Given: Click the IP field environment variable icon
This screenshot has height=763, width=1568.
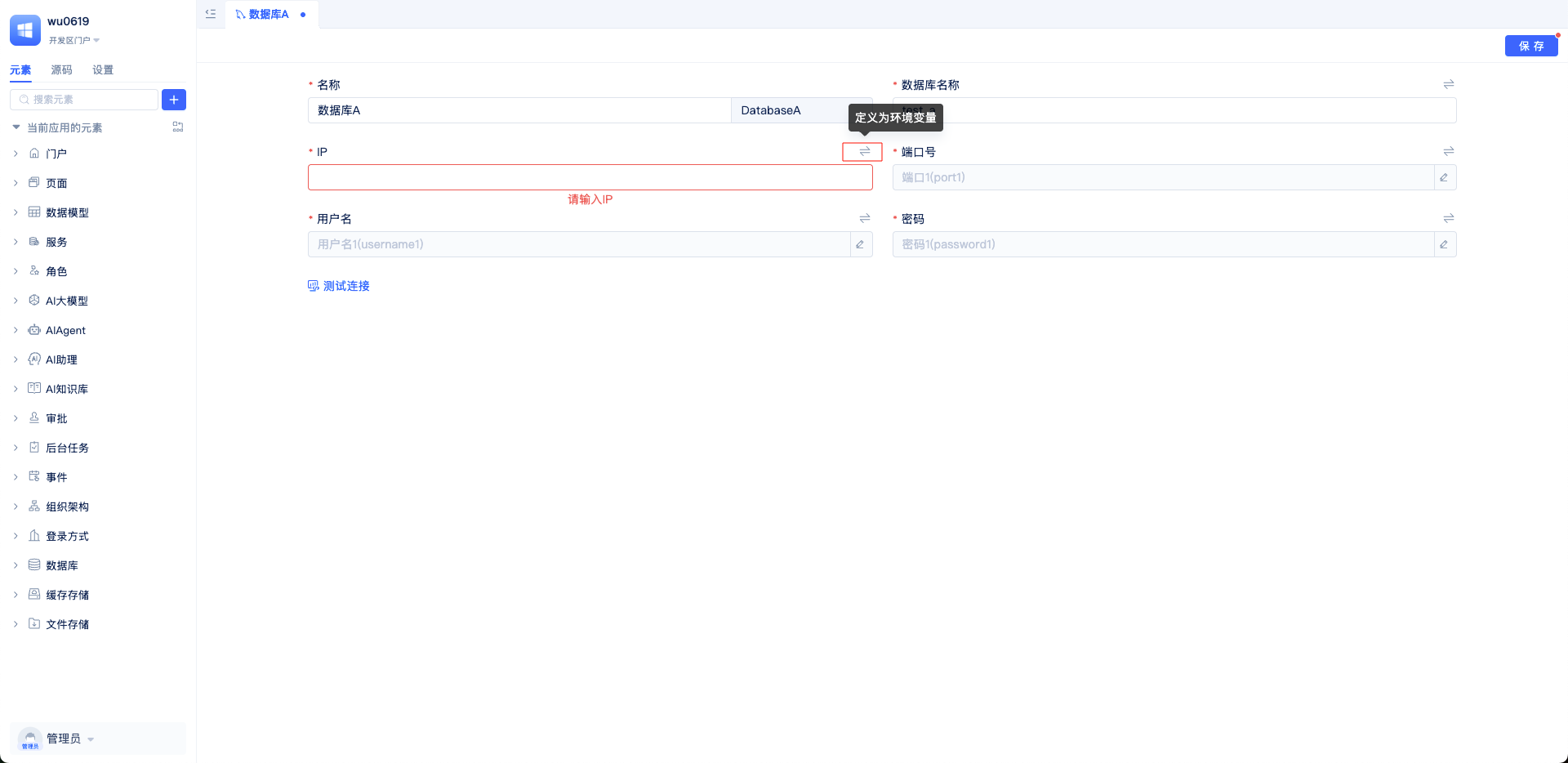Looking at the screenshot, I should (x=864, y=151).
